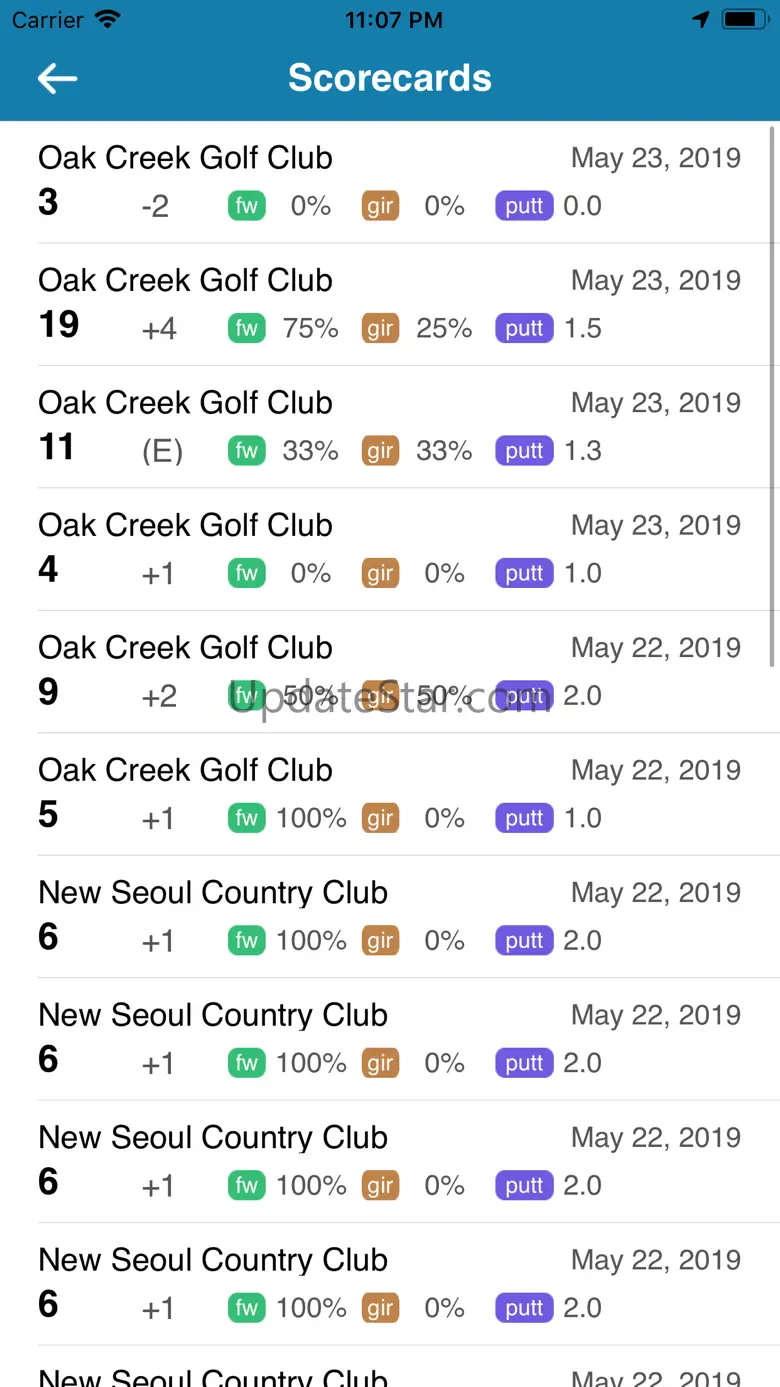Tap the fw badge beside 33%
The image size is (780, 1387).
(x=246, y=451)
